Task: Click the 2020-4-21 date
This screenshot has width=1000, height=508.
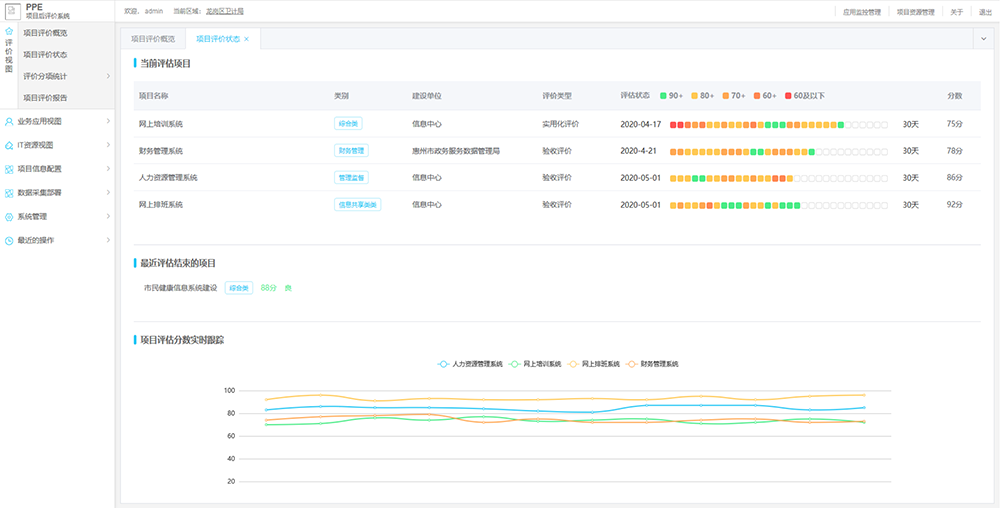Action: coord(638,151)
